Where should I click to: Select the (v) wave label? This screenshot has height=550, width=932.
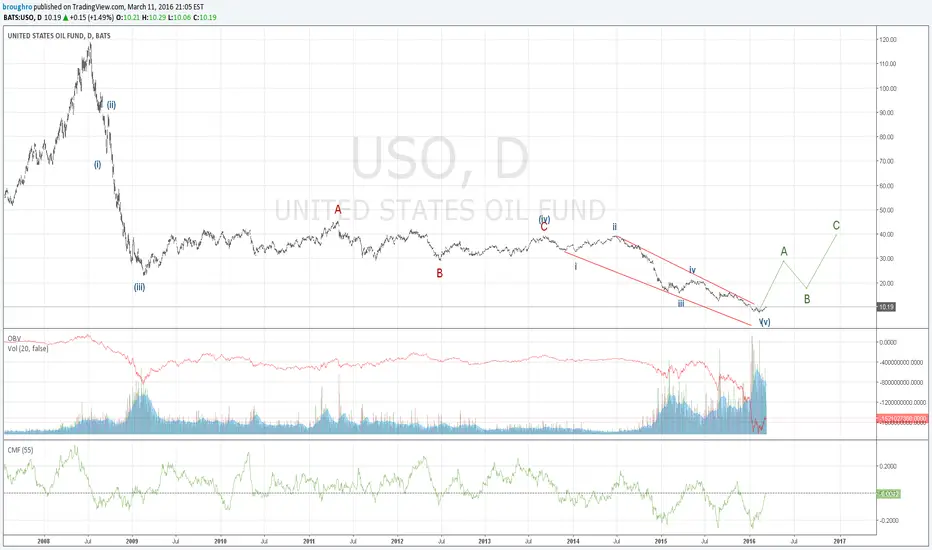765,322
